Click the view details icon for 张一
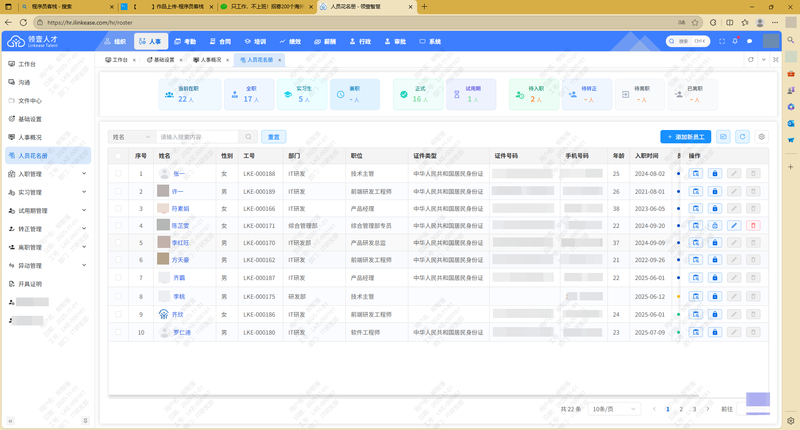The image size is (800, 430). (x=695, y=173)
